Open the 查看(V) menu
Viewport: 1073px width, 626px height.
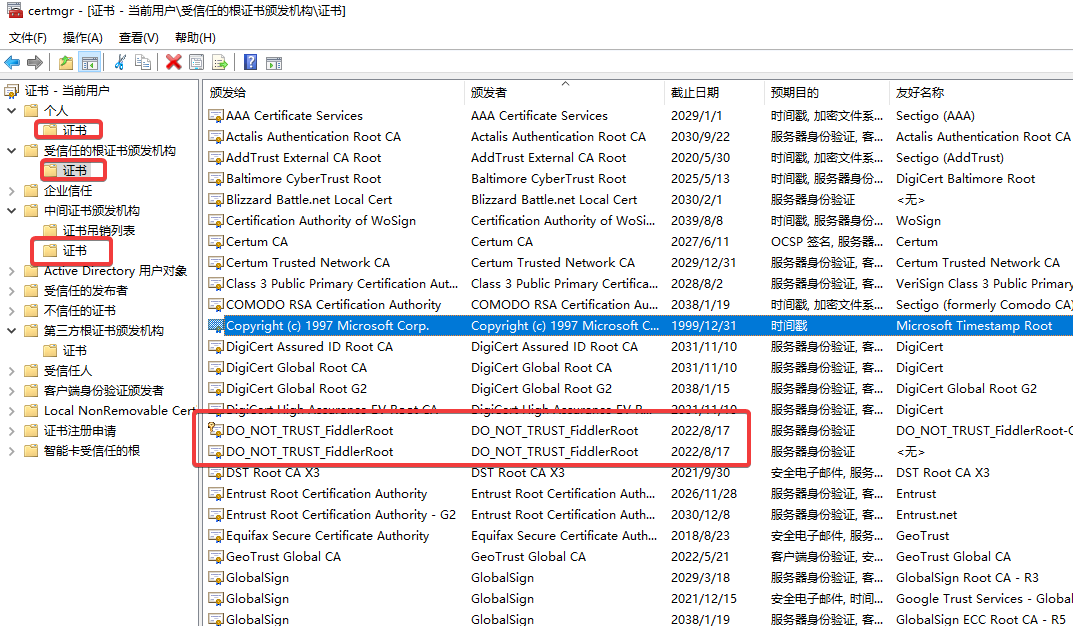coord(138,37)
